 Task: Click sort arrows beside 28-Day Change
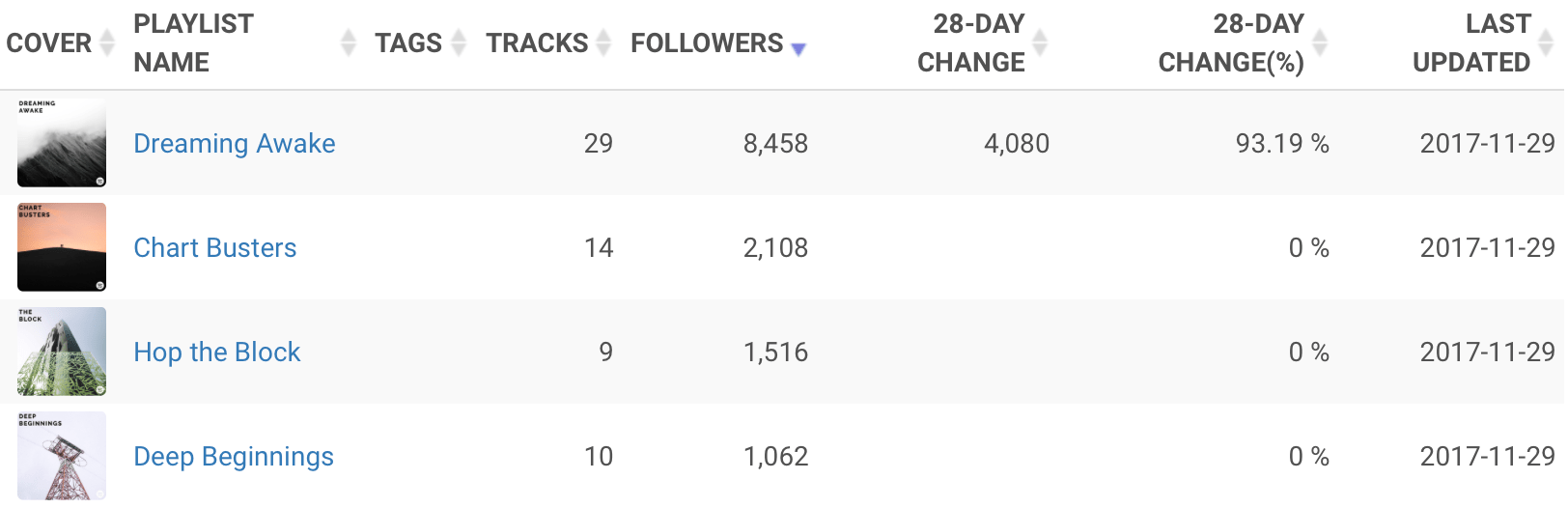click(1040, 42)
